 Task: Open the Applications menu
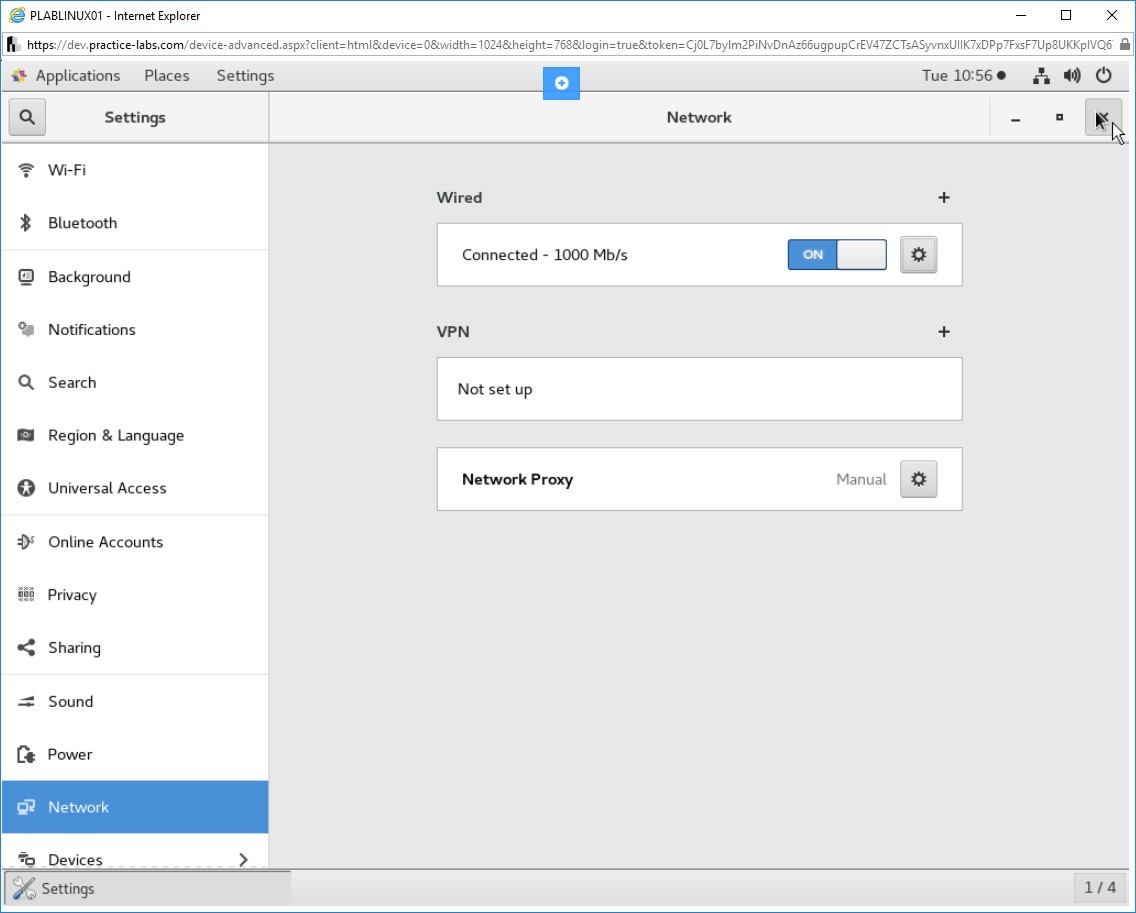click(67, 76)
